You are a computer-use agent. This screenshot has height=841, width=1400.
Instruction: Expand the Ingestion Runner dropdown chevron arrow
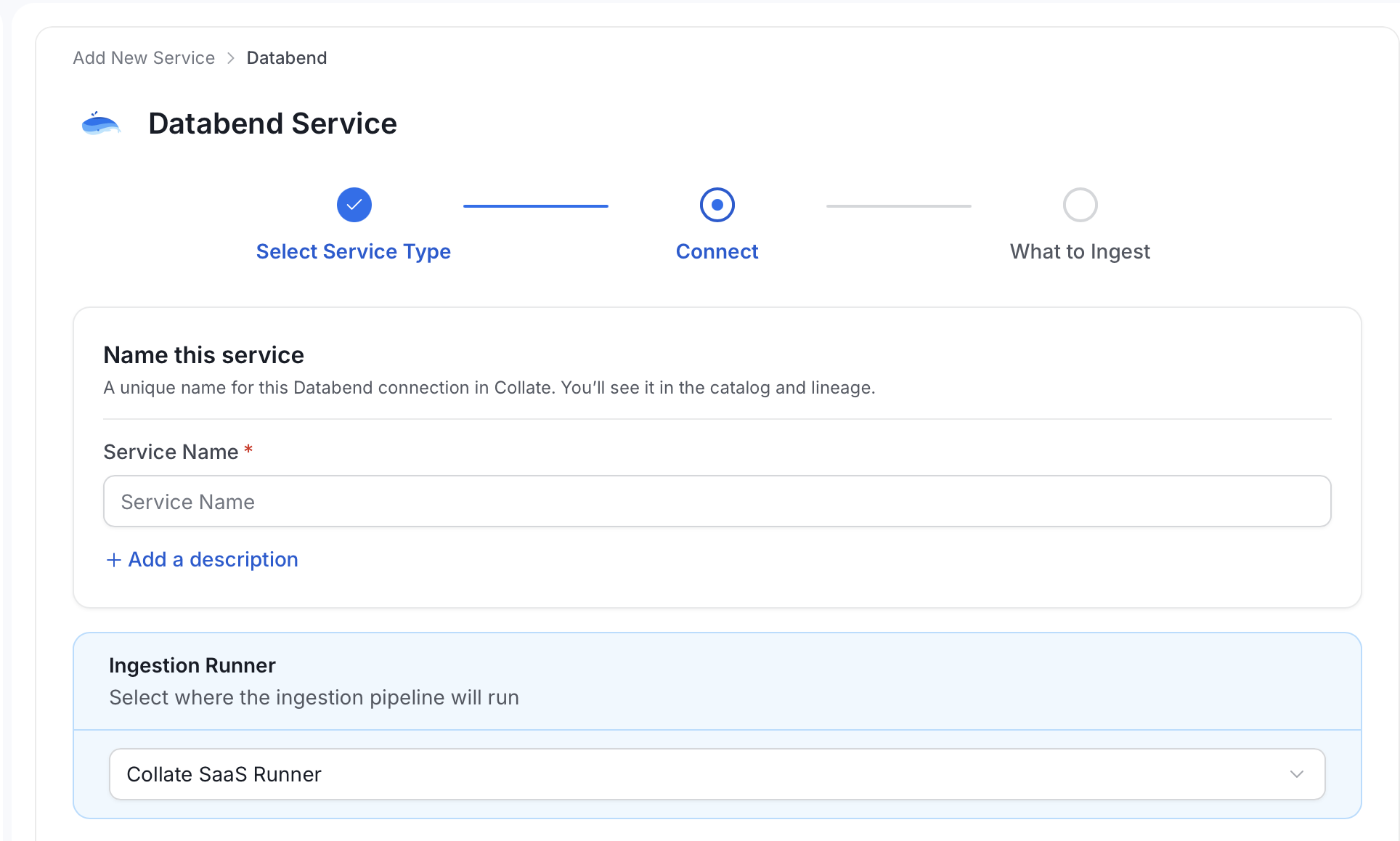pyautogui.click(x=1297, y=774)
